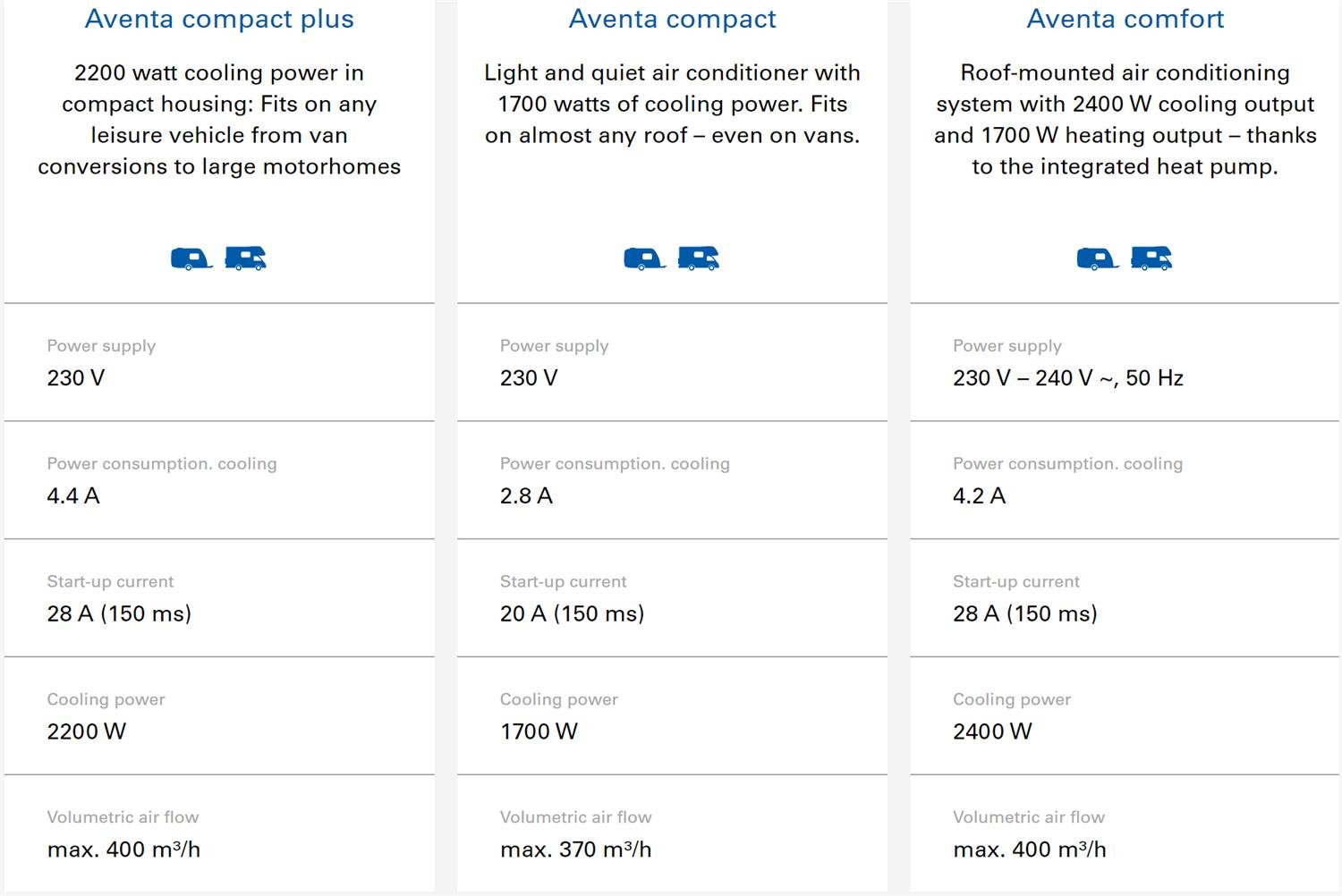Click 'Start-up current' label in Aventa compact
The height and width of the screenshot is (896, 1342).
pyautogui.click(x=564, y=582)
